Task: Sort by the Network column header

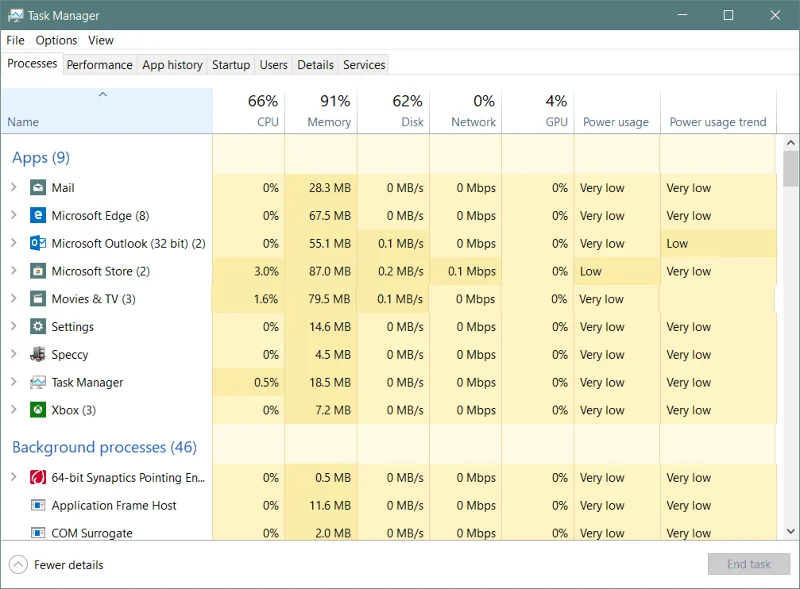Action: [x=466, y=111]
